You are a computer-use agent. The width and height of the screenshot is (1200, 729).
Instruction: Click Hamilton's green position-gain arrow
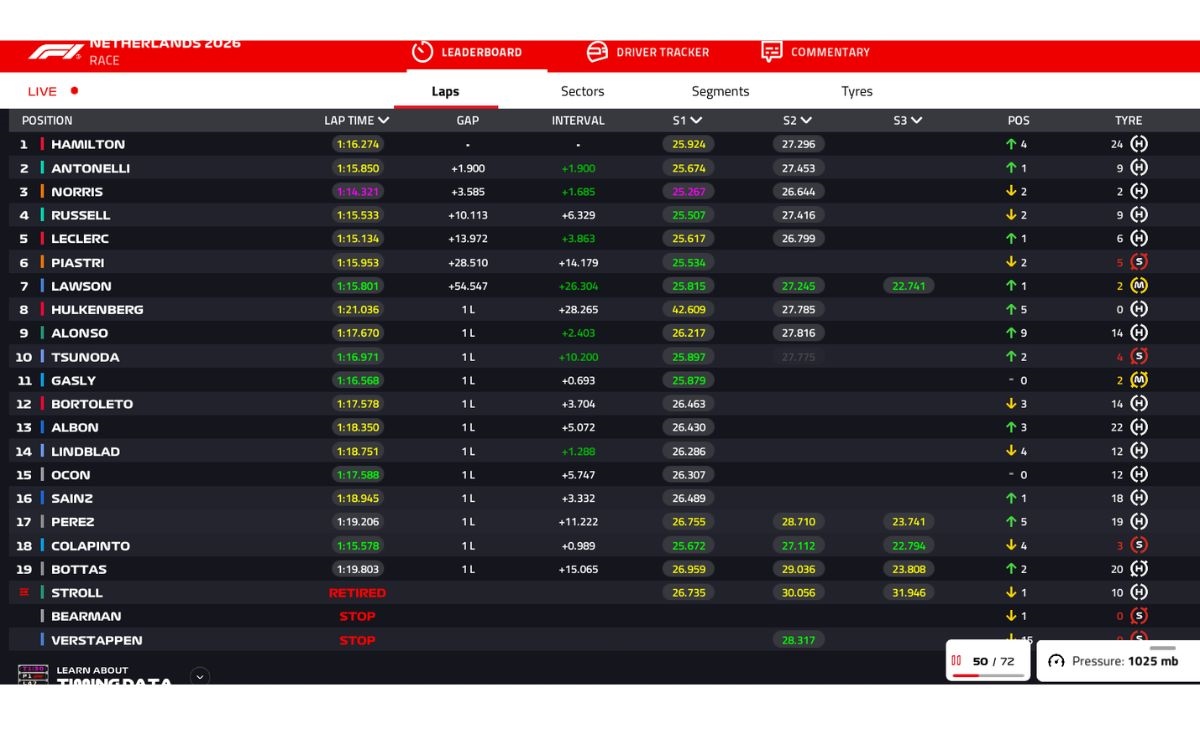point(1011,144)
